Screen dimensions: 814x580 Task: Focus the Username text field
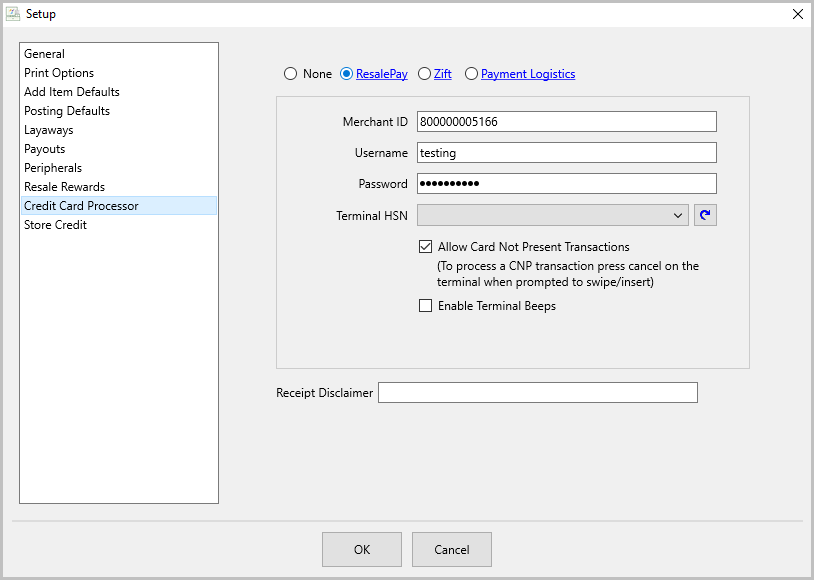click(567, 153)
